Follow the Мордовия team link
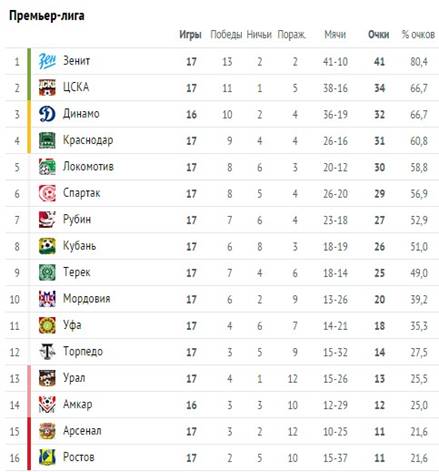 coord(87,298)
